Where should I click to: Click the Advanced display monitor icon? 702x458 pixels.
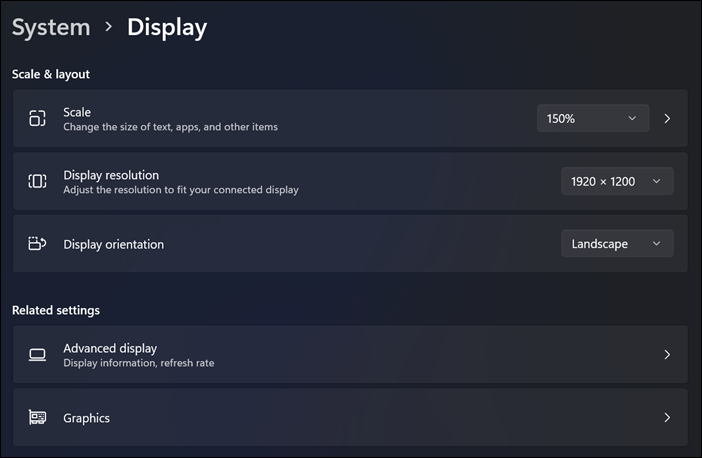click(37, 355)
